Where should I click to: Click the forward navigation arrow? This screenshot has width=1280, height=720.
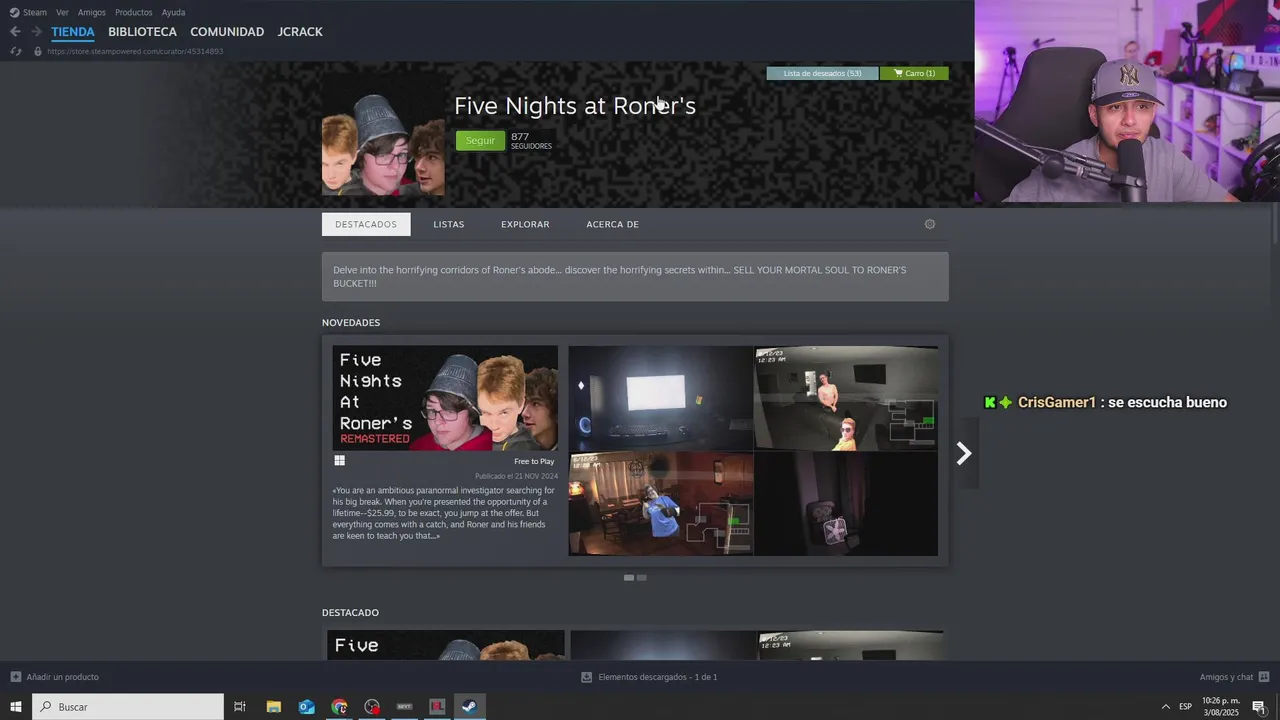click(x=36, y=32)
